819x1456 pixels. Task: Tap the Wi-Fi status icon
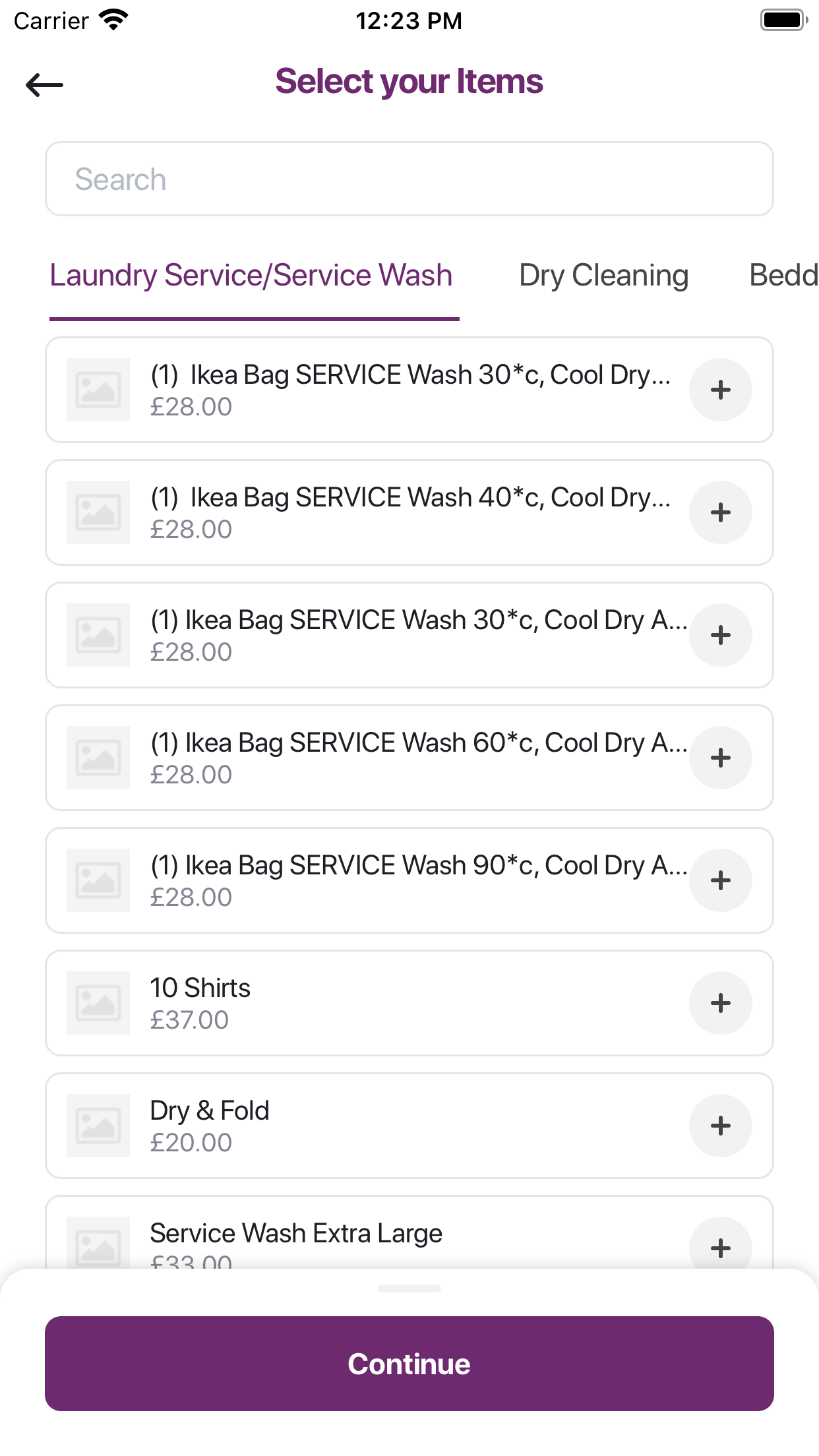pyautogui.click(x=113, y=20)
